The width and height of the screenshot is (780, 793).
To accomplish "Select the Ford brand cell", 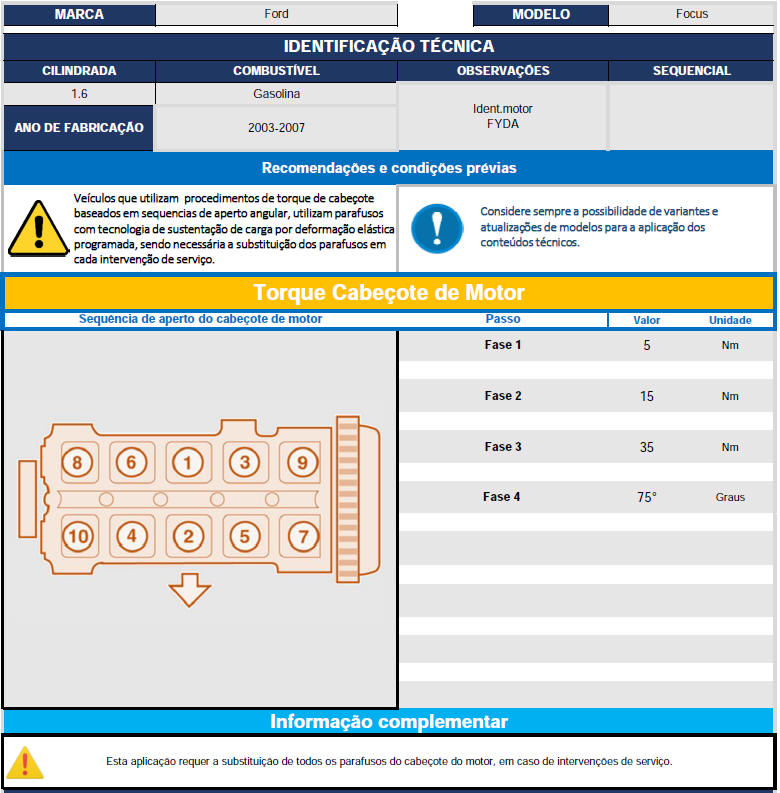I will 276,14.
